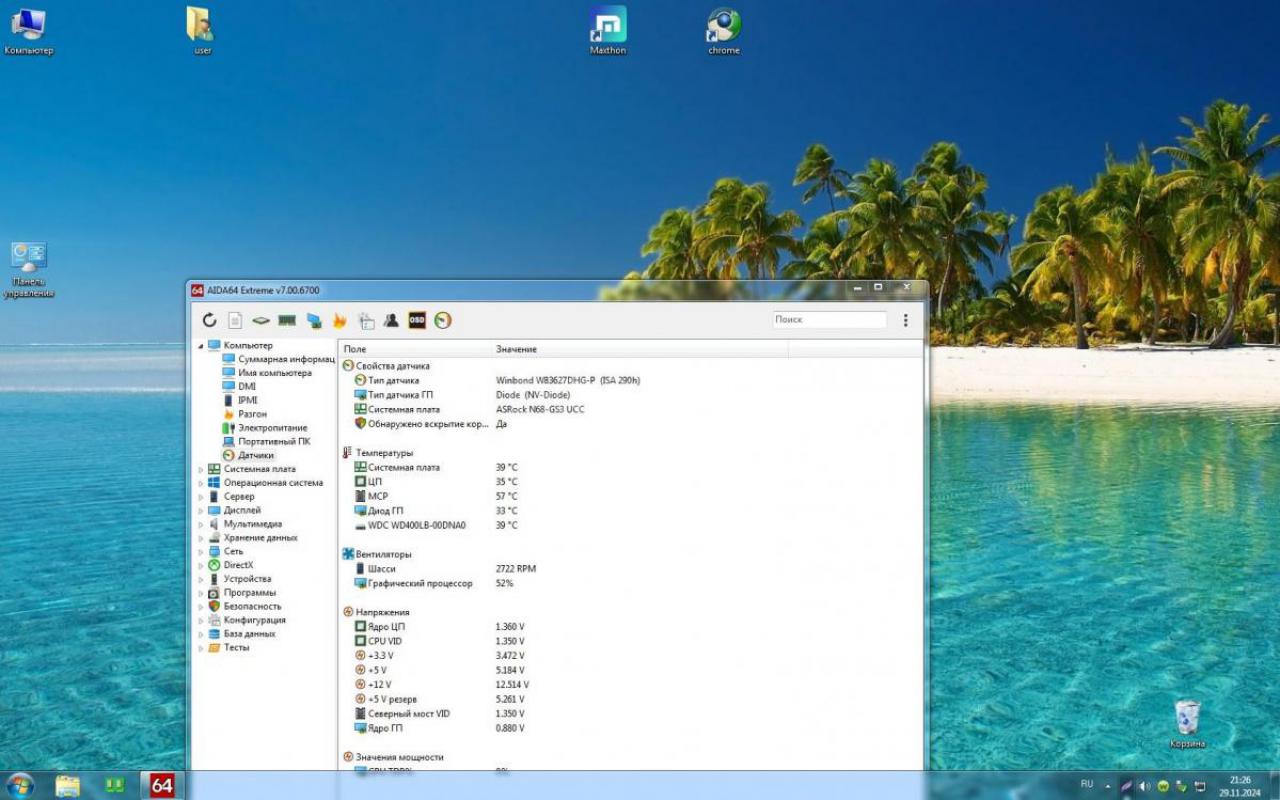Select Портативный ПК in the tree

pos(265,441)
